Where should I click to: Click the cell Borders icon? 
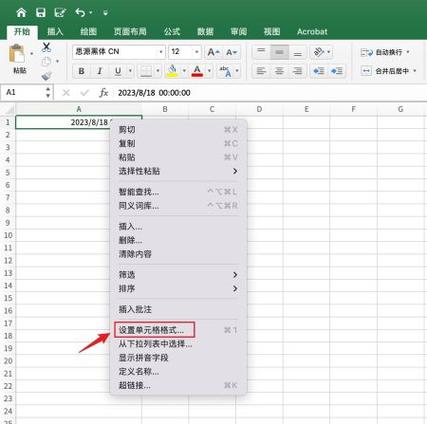146,71
